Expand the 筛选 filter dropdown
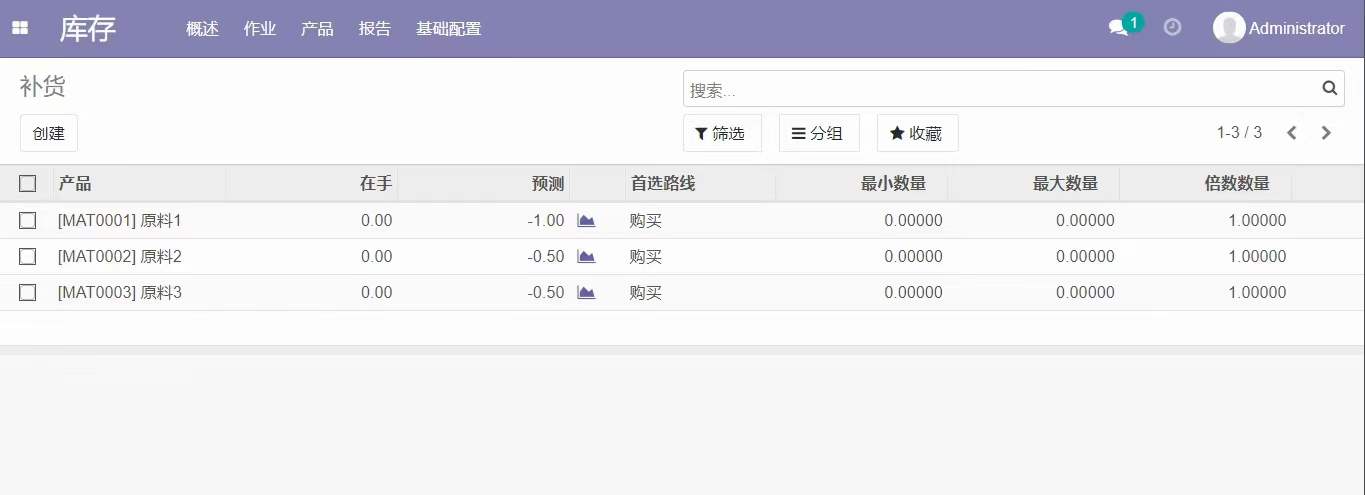The width and height of the screenshot is (1365, 495). [721, 133]
